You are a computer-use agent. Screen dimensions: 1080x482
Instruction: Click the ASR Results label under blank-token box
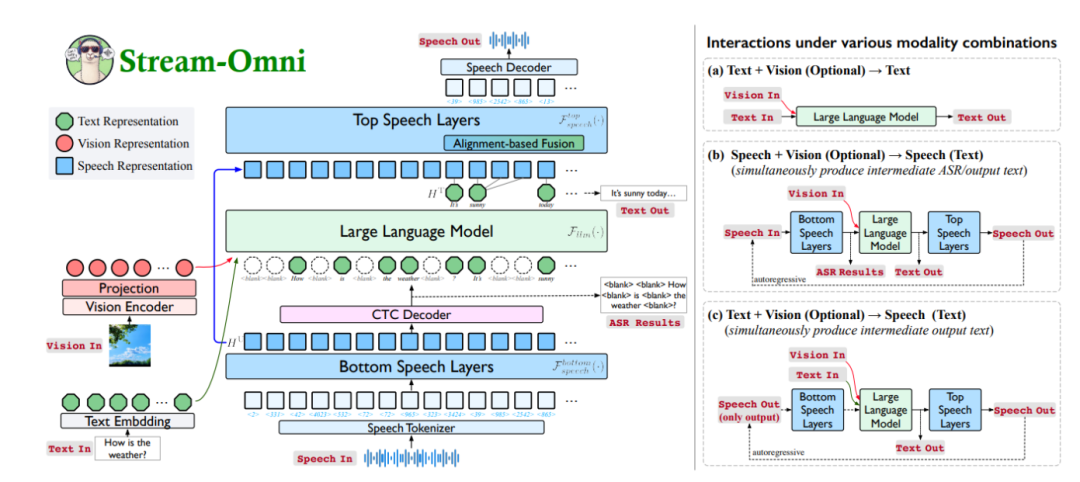(645, 322)
